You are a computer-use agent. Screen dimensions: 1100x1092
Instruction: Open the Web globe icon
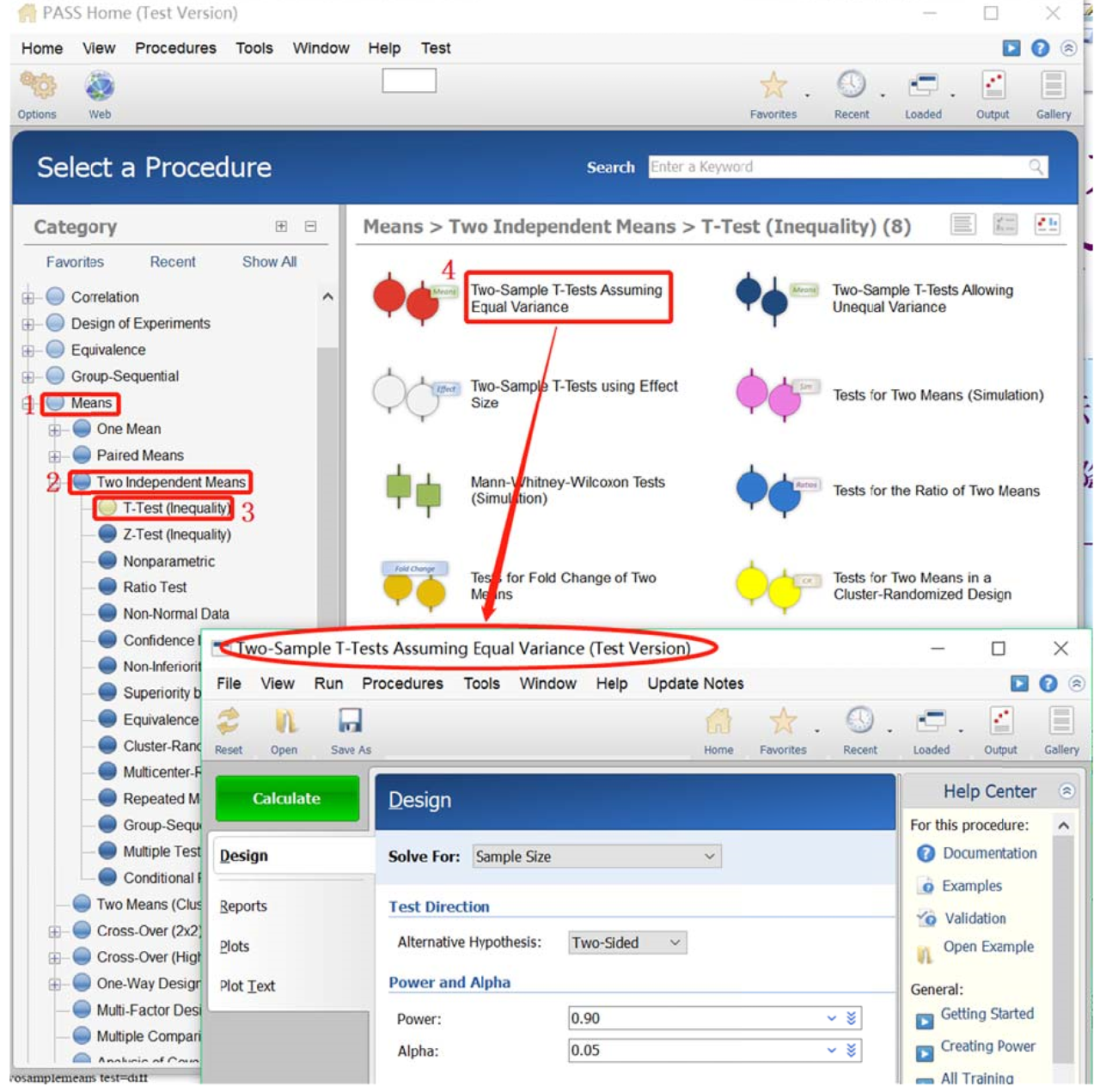[x=100, y=87]
